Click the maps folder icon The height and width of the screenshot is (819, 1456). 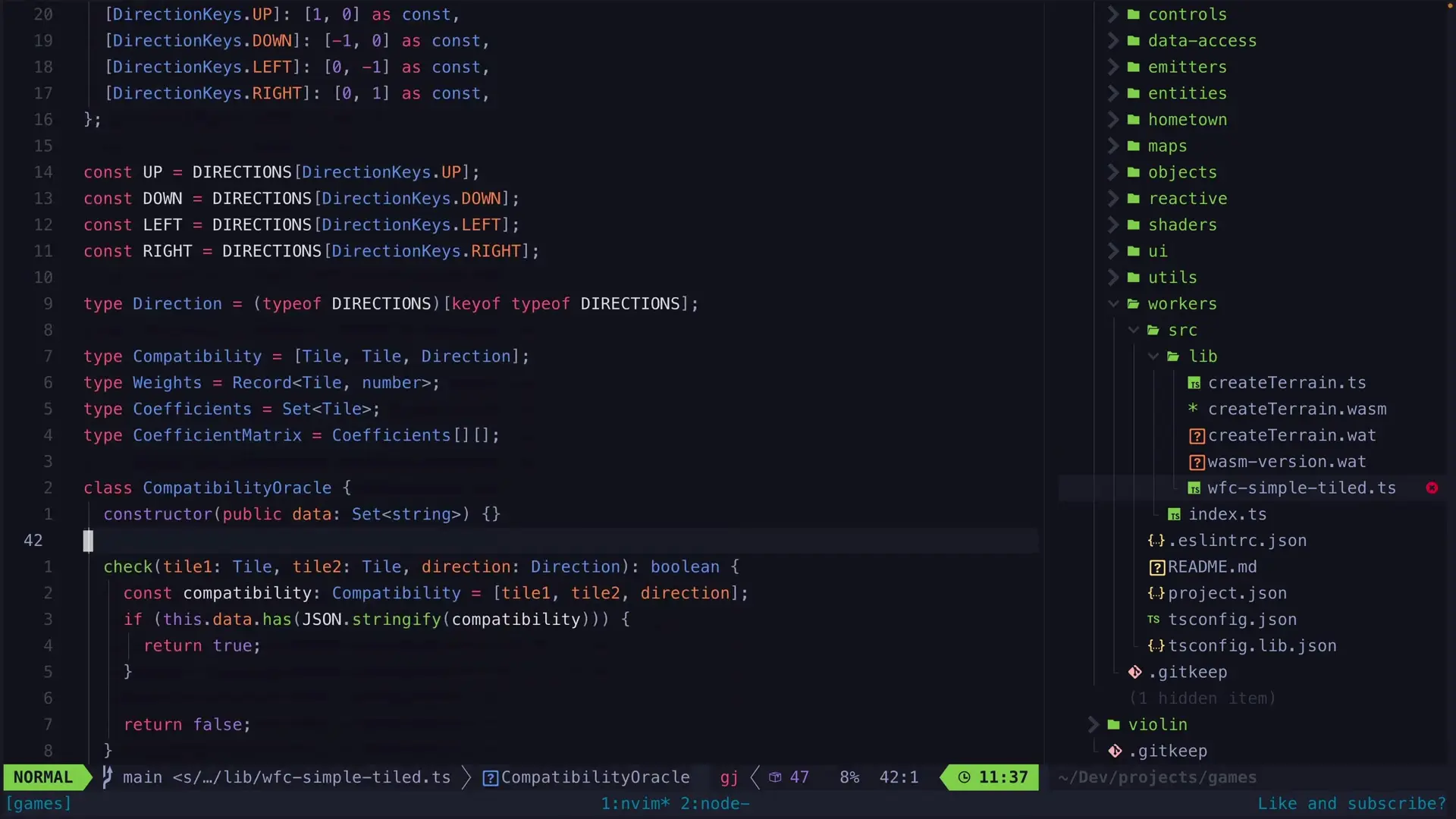[x=1133, y=146]
